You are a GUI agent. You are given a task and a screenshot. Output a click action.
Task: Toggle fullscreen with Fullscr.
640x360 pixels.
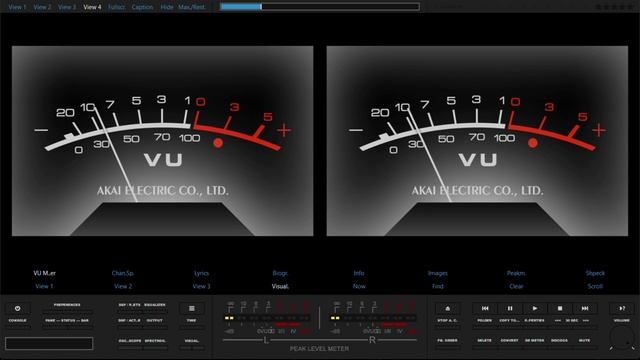117,7
